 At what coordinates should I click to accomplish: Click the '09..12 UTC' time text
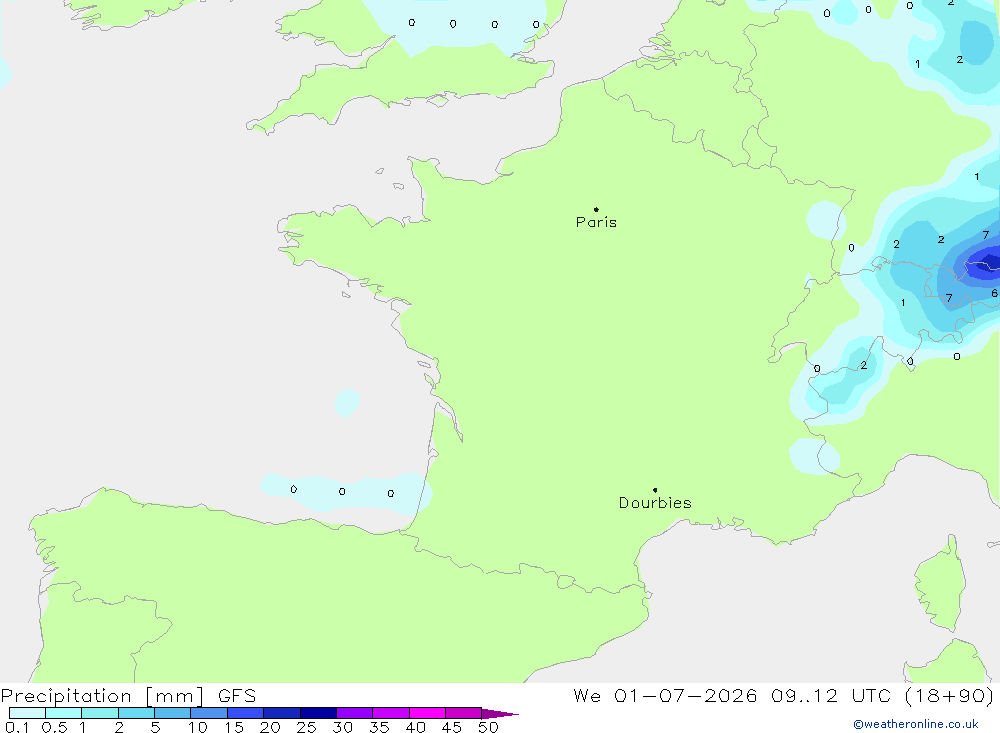coord(830,696)
